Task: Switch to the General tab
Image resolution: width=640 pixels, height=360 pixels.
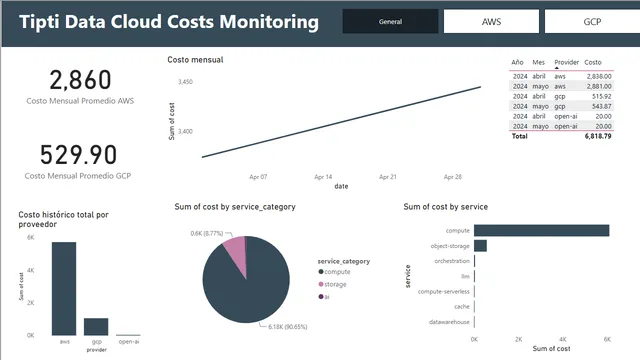Action: point(390,22)
